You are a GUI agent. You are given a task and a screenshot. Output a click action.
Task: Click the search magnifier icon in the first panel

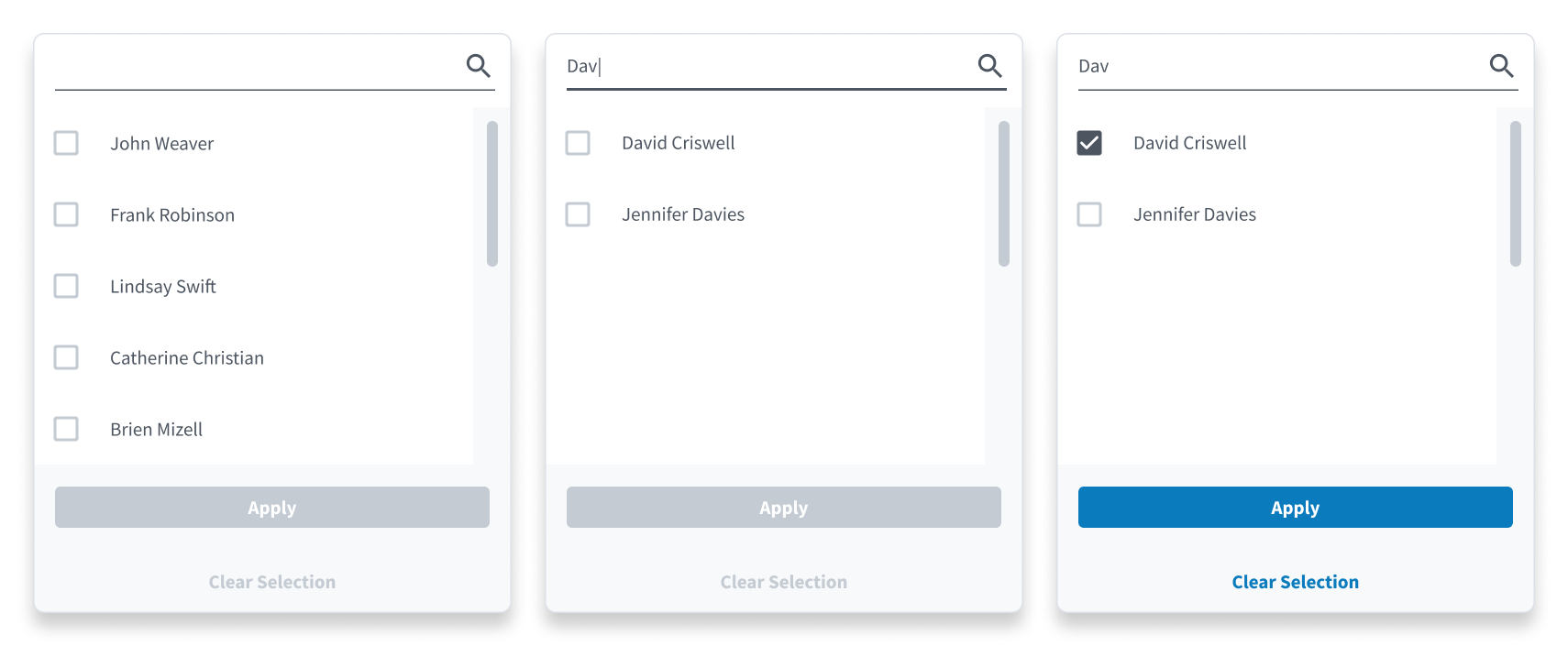[478, 66]
